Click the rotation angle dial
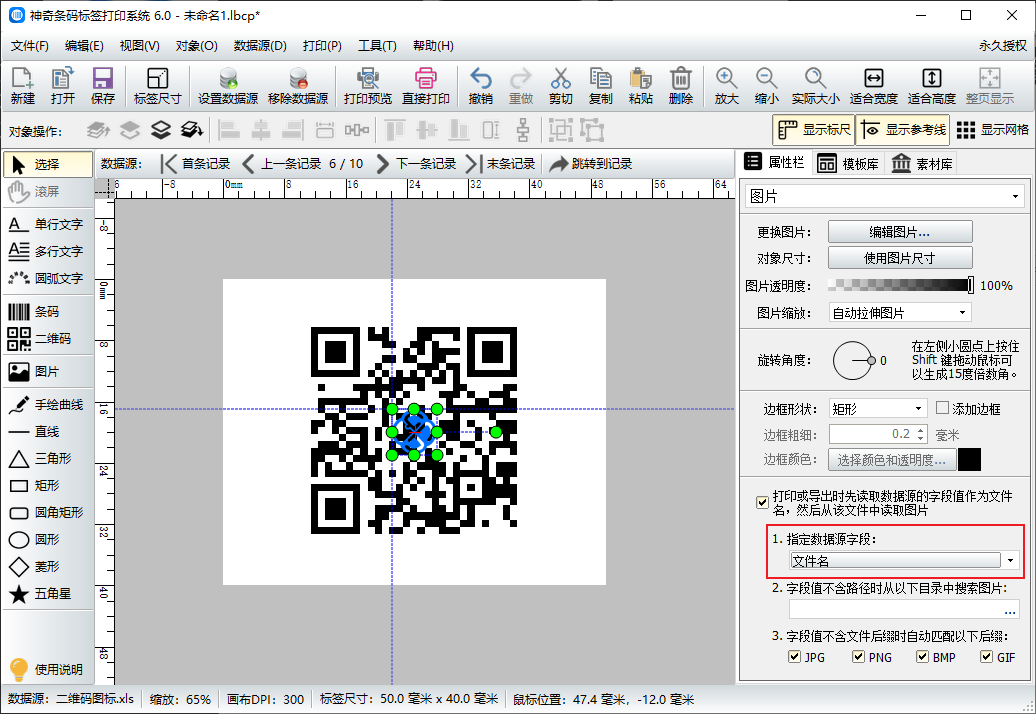The image size is (1036, 714). pos(852,361)
